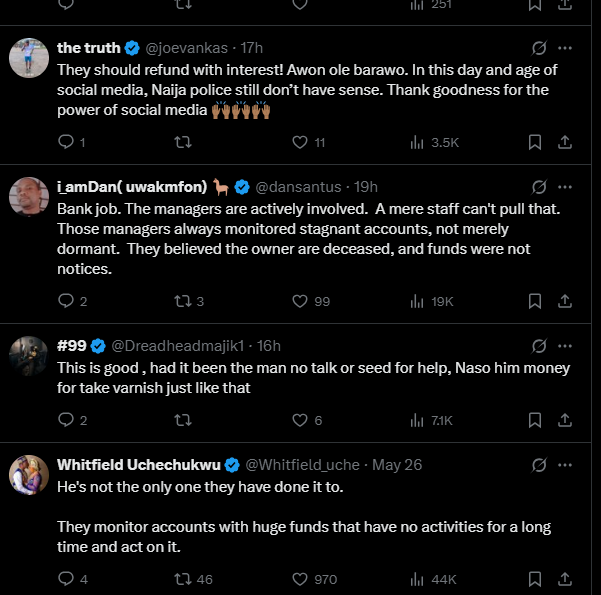Viewport: 601px width, 595px height.
Task: Open Grok icon on the truth's tweet
Action: tap(539, 48)
